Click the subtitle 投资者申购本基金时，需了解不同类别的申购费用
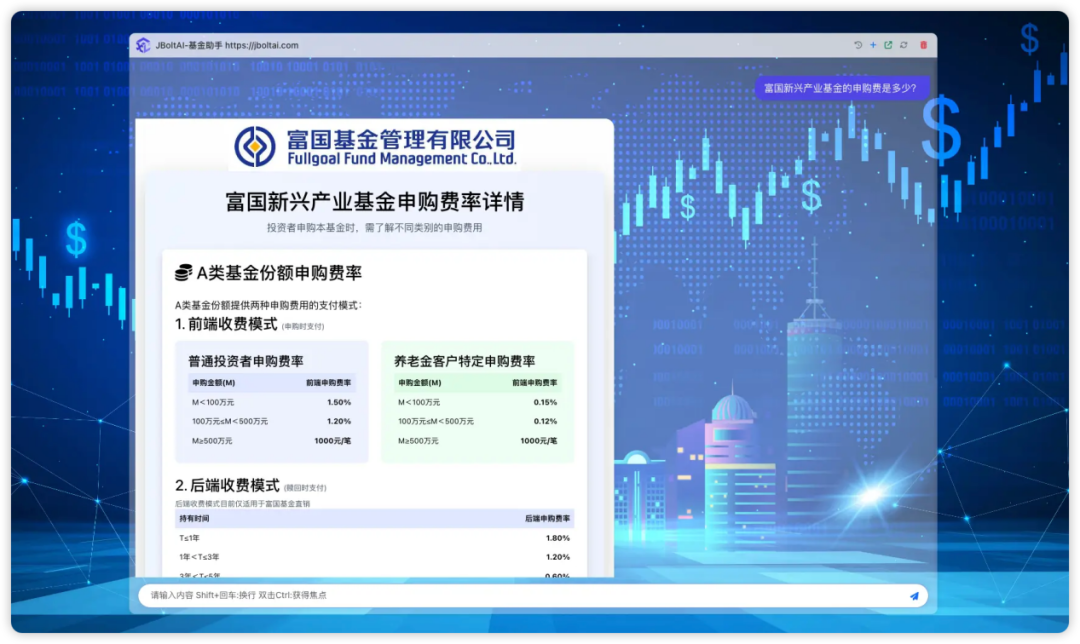The height and width of the screenshot is (644, 1080). [375, 227]
